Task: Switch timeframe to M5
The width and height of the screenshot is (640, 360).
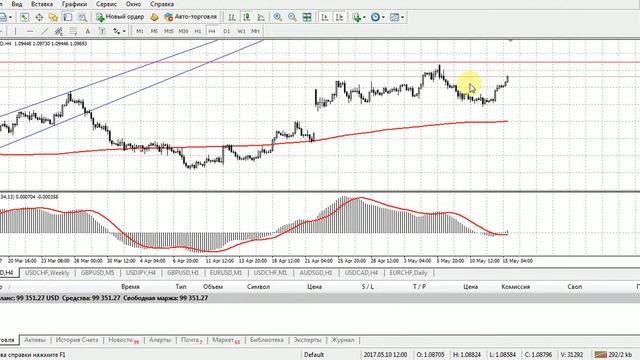Action: [154, 31]
